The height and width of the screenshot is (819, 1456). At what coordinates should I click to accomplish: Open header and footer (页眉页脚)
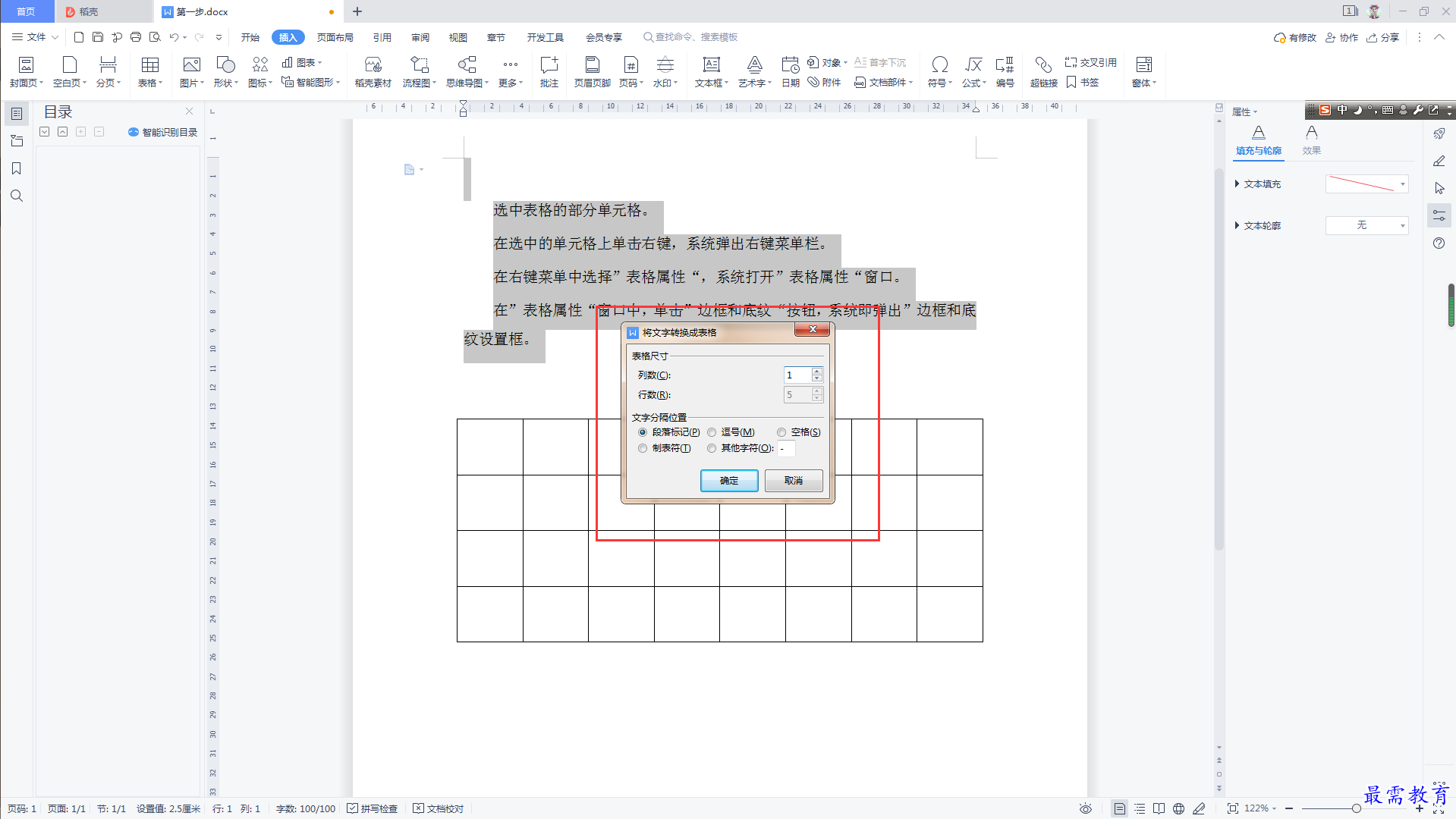(x=592, y=72)
